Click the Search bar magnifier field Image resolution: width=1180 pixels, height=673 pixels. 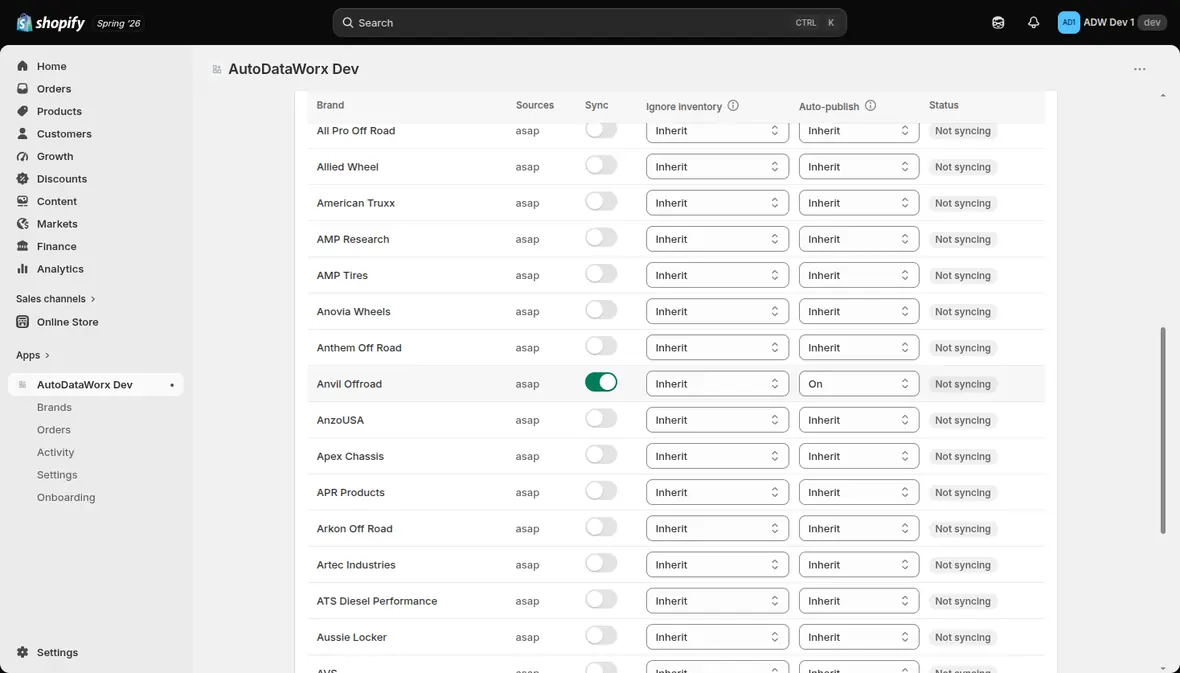pos(589,23)
